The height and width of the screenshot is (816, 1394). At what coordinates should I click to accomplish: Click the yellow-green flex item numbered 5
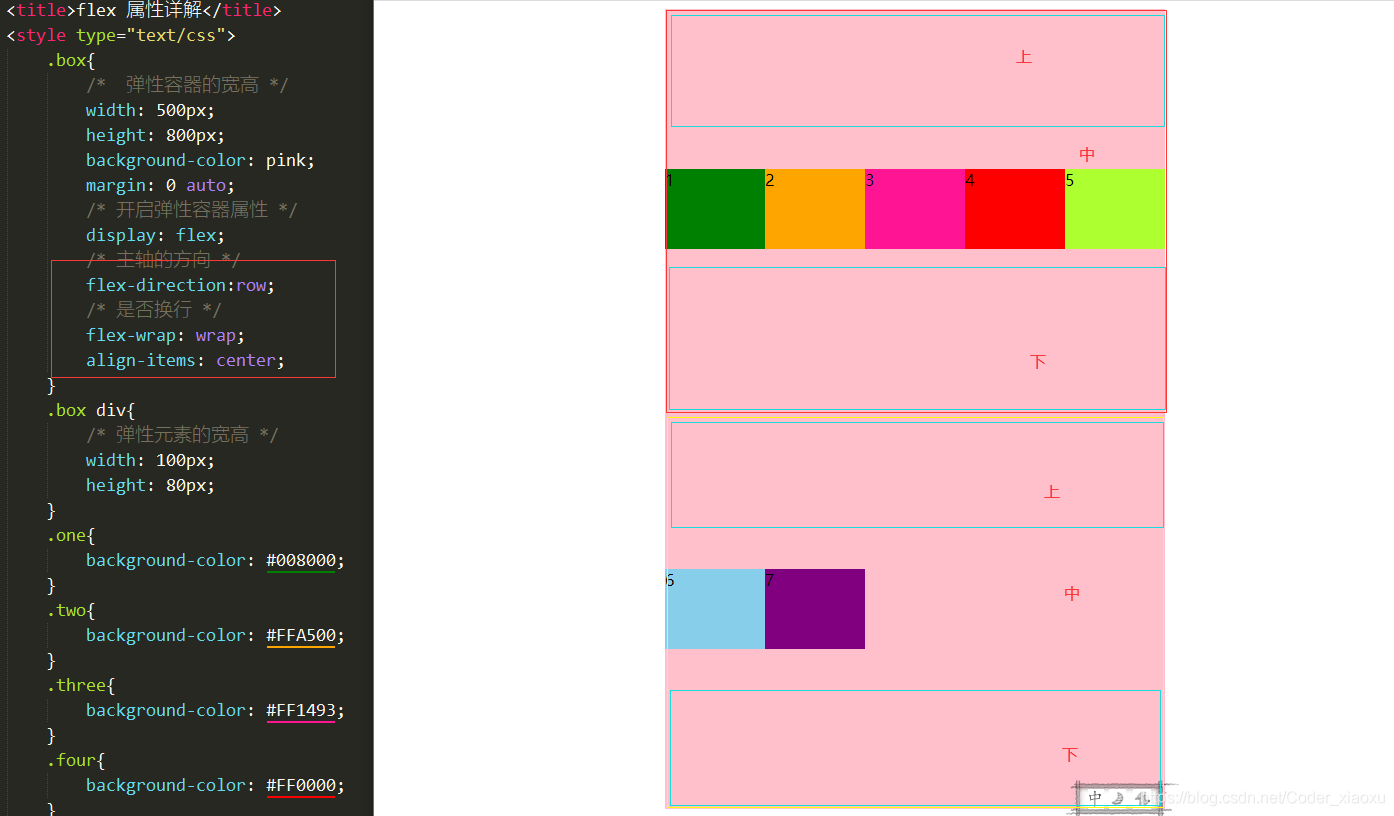pyautogui.click(x=1115, y=209)
